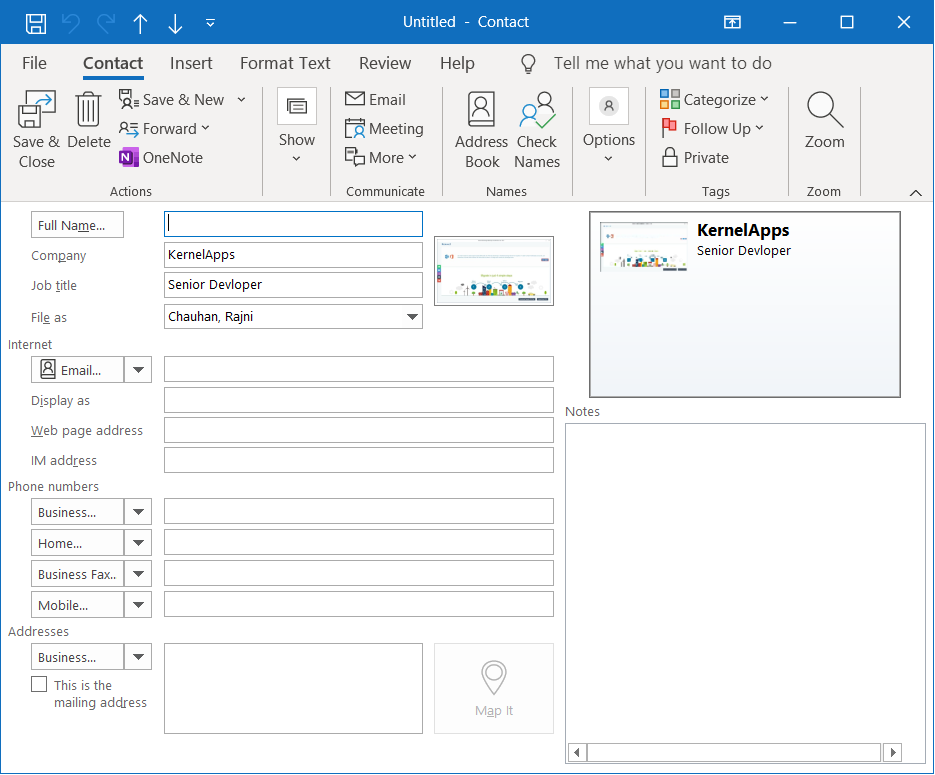Image resolution: width=935 pixels, height=775 pixels.
Task: Open the Show dropdown
Action: click(x=296, y=126)
